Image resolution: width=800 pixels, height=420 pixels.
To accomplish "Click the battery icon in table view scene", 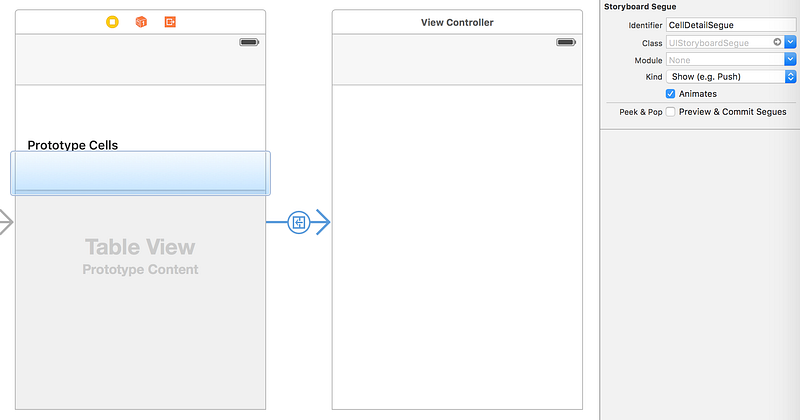I will [249, 42].
